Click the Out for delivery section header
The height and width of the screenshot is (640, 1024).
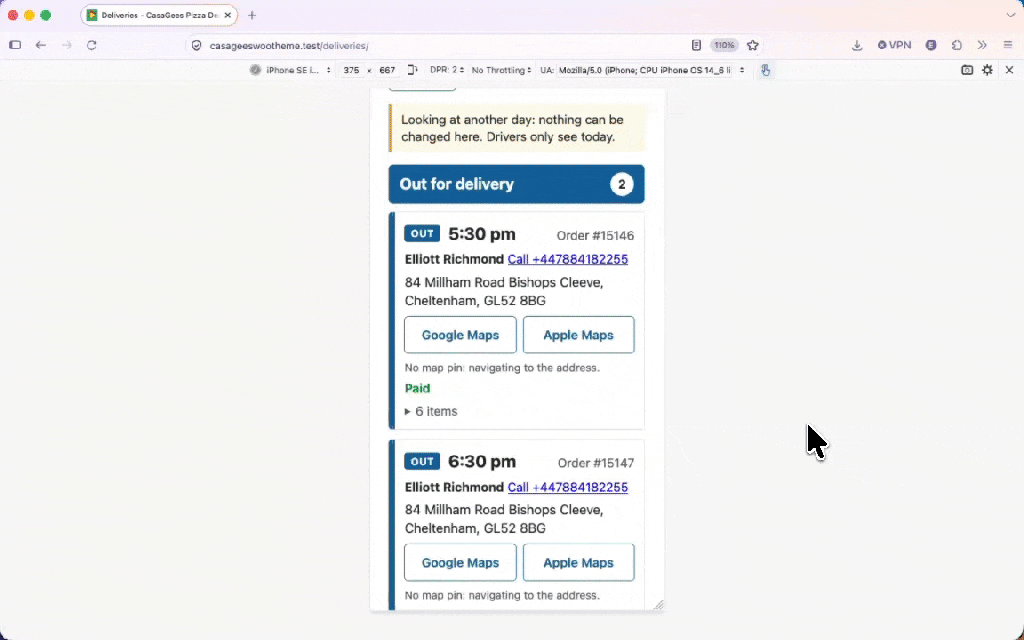(x=517, y=184)
